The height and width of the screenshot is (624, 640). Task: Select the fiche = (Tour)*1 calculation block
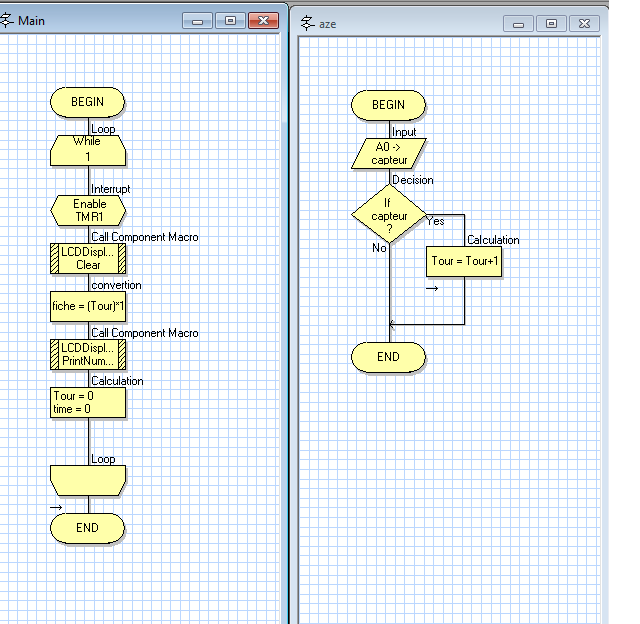88,306
